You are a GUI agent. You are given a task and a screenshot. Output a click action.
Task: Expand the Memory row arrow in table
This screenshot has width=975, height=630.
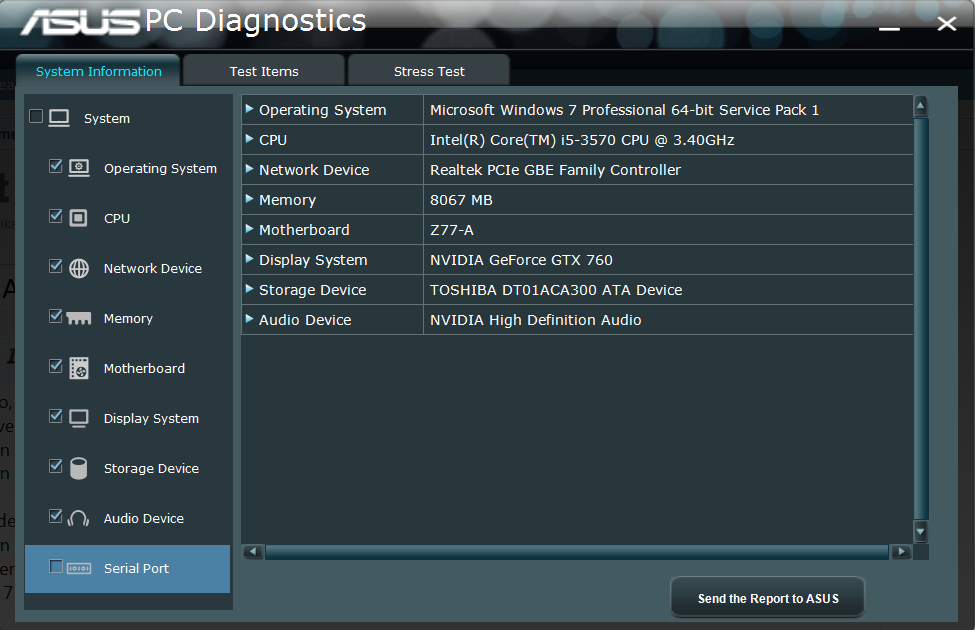(249, 199)
